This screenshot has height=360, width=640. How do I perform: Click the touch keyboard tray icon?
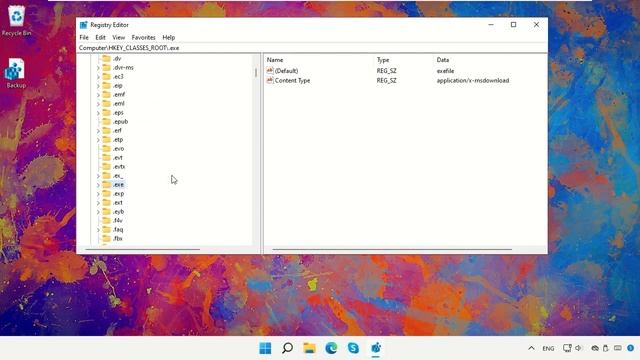(x=618, y=348)
